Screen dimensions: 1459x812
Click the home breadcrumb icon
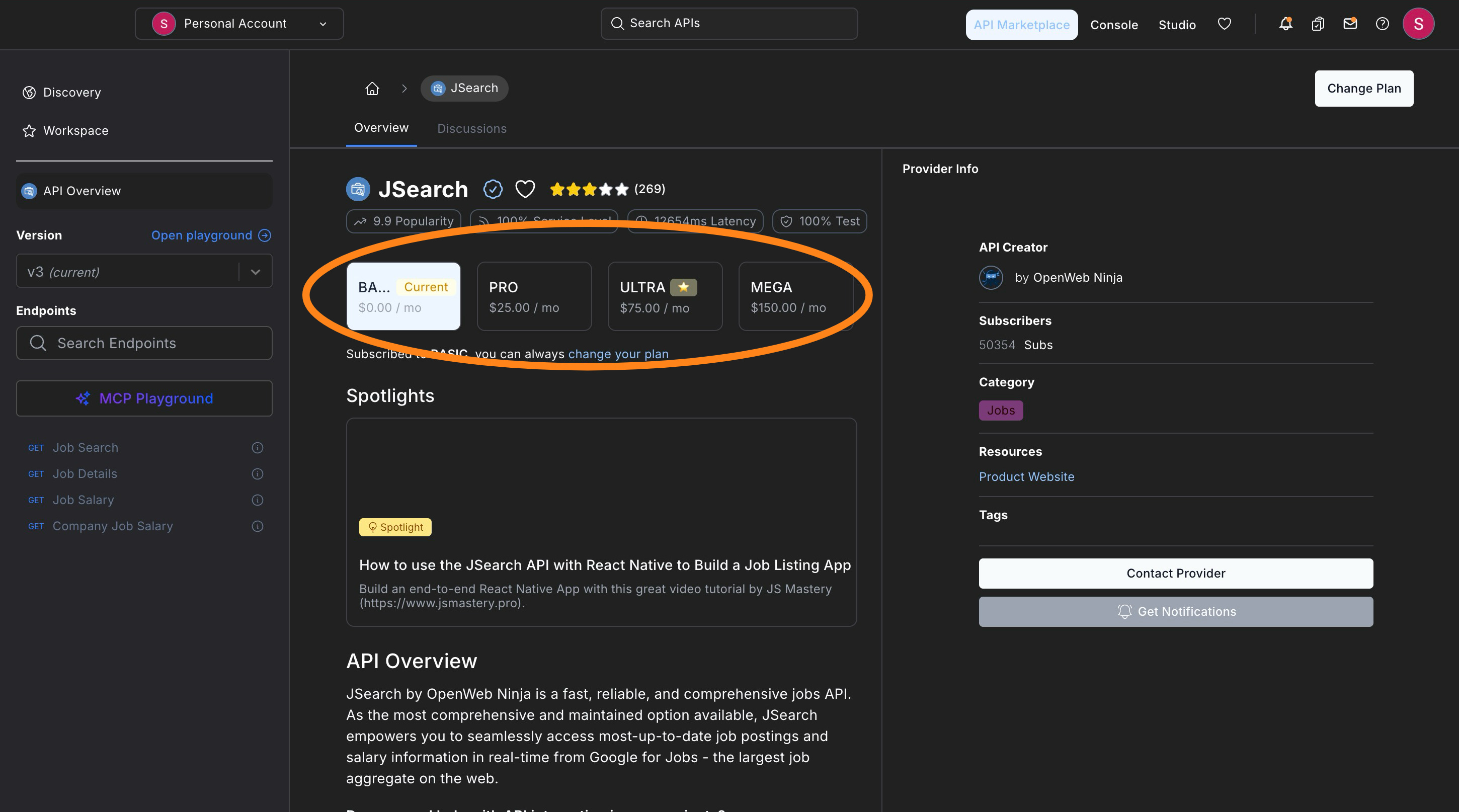coord(372,89)
